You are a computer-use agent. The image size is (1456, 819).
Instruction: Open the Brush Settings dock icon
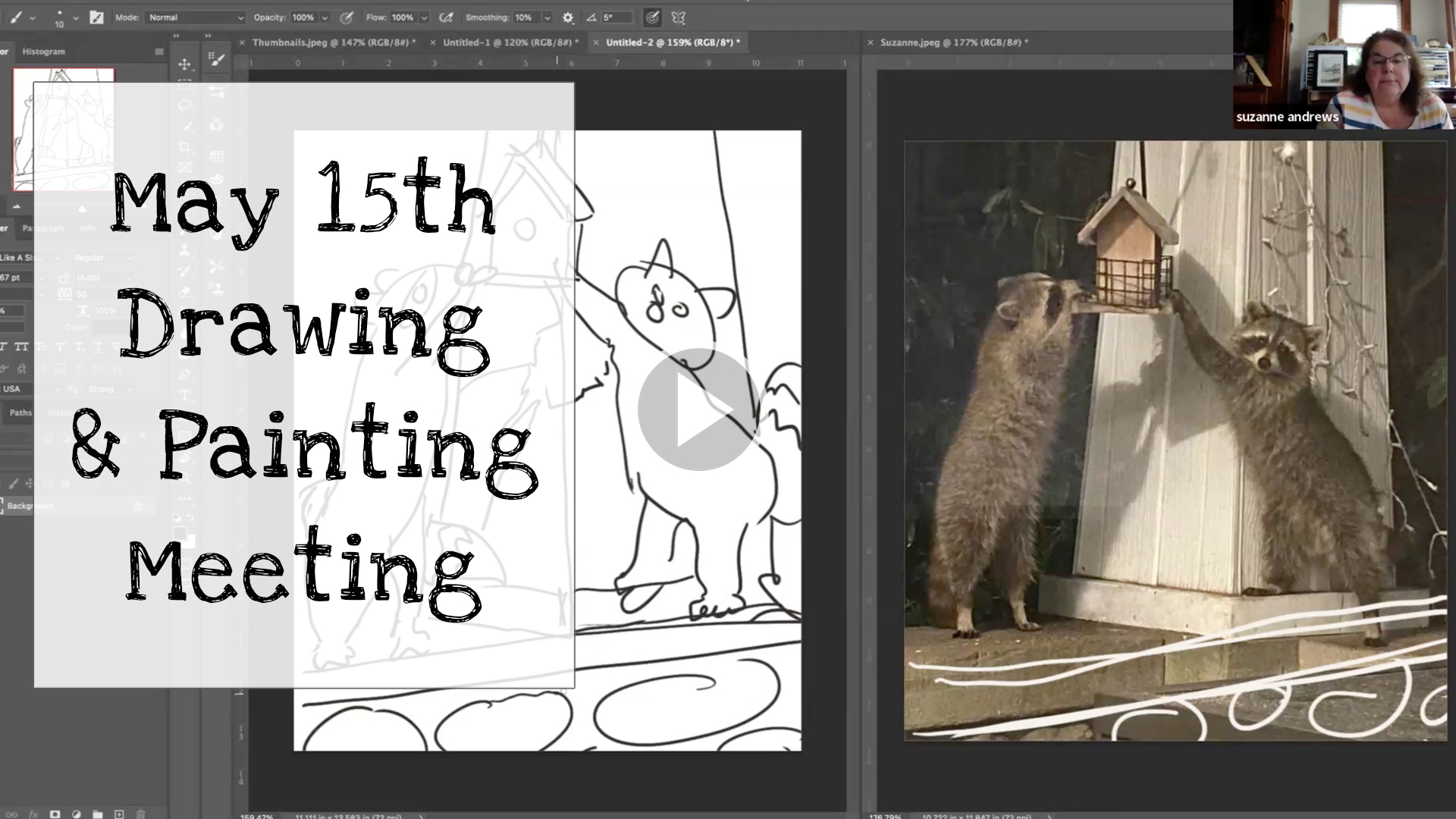click(217, 59)
